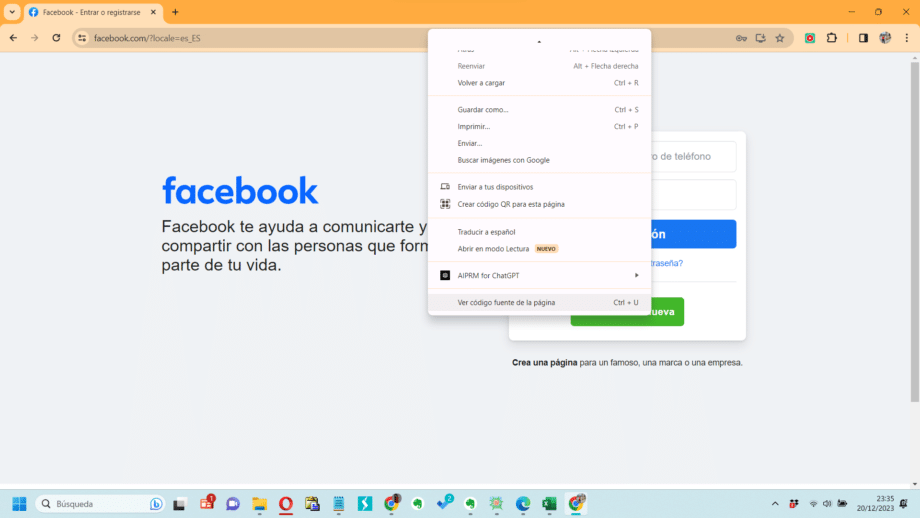Bookmark this page with the star icon

coord(780,38)
